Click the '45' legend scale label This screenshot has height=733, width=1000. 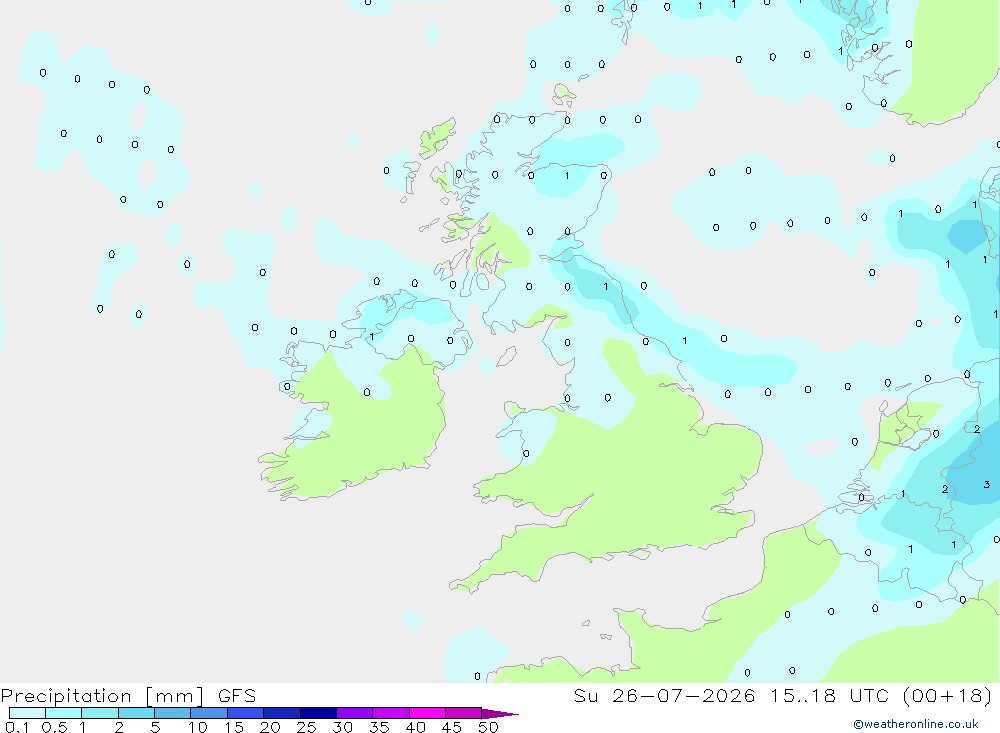(452, 727)
